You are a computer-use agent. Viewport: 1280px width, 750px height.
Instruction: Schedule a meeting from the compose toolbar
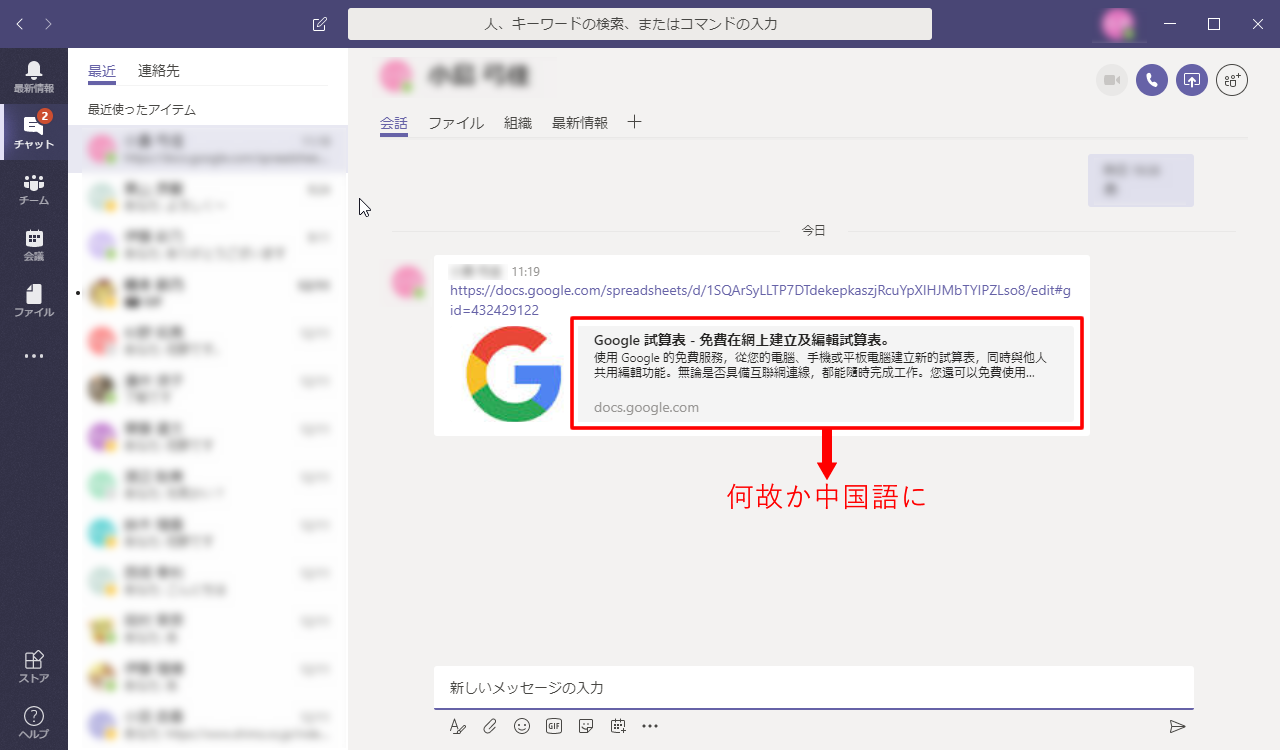point(617,726)
